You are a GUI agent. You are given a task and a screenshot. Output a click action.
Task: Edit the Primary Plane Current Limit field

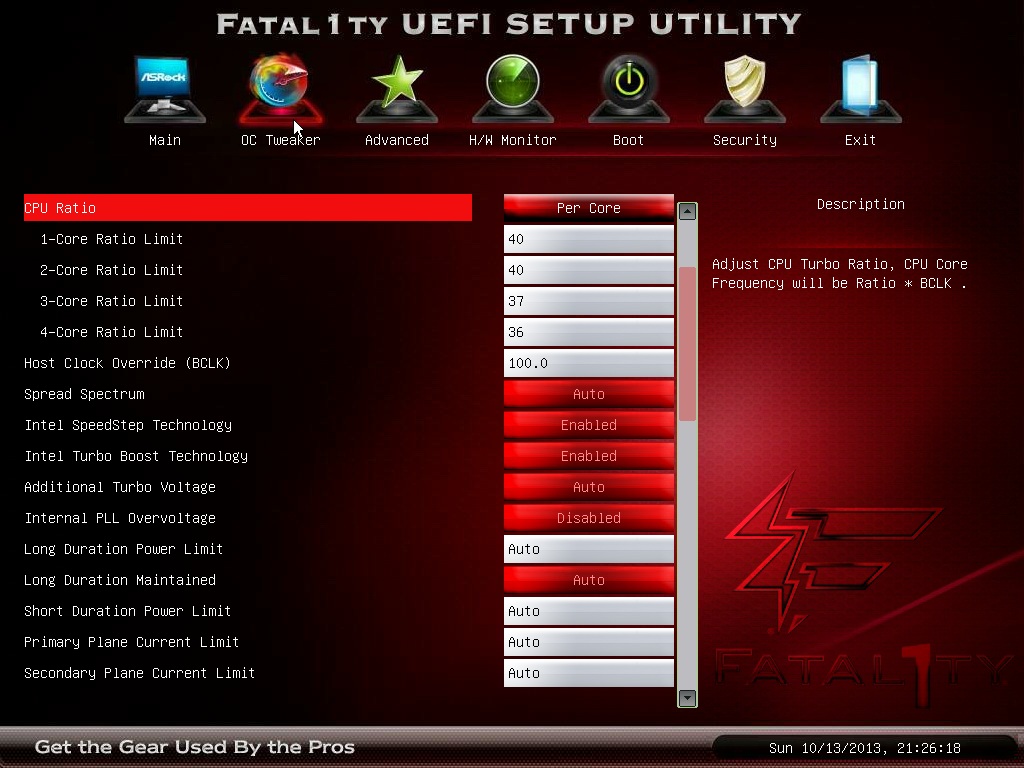point(588,642)
